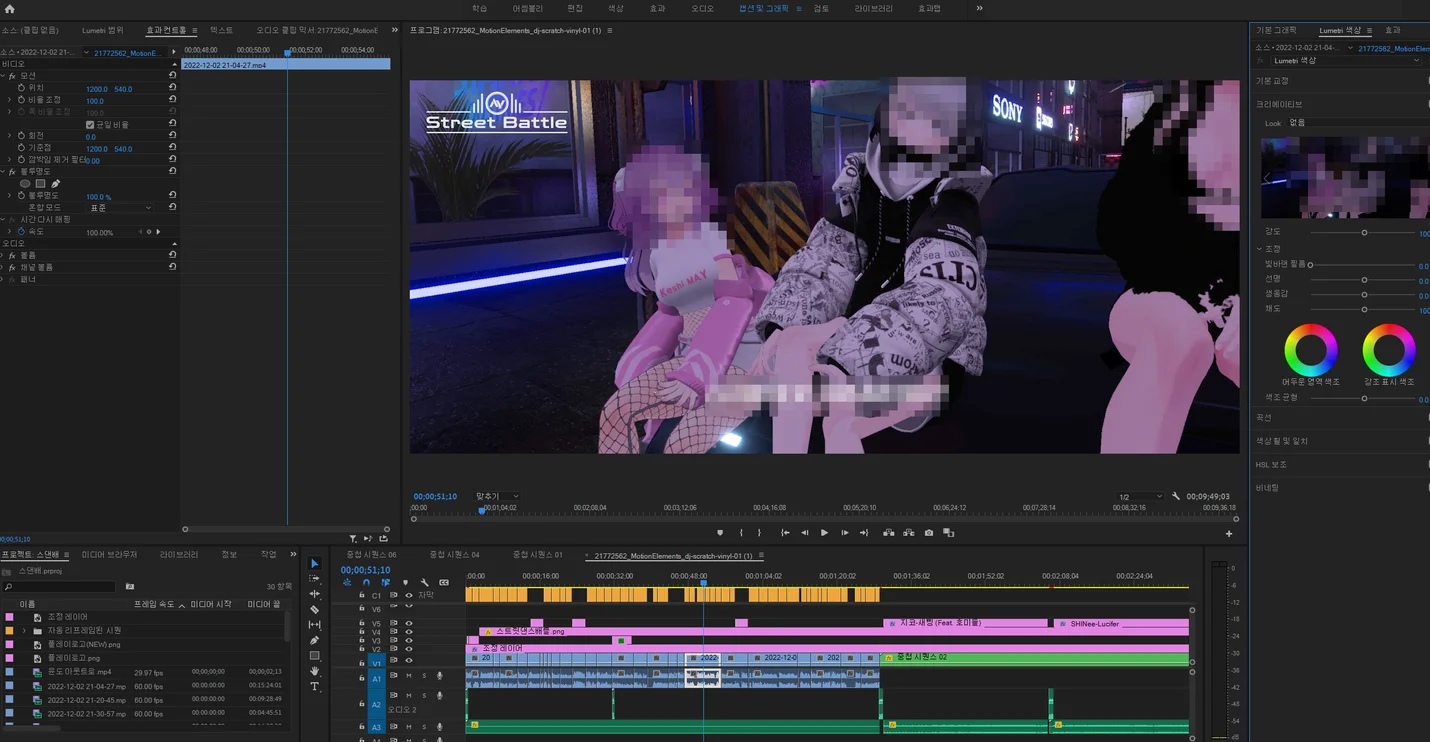
Task: Toggle the timeline Snap magnet
Action: pos(366,582)
